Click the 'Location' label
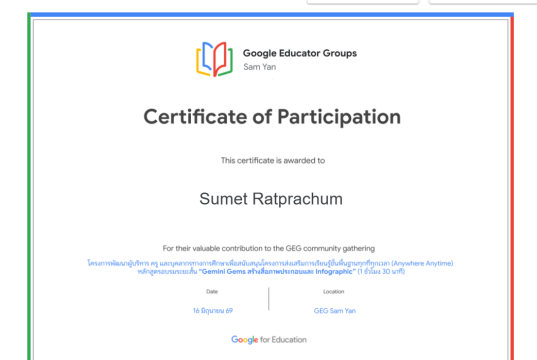537x360 pixels. point(334,291)
